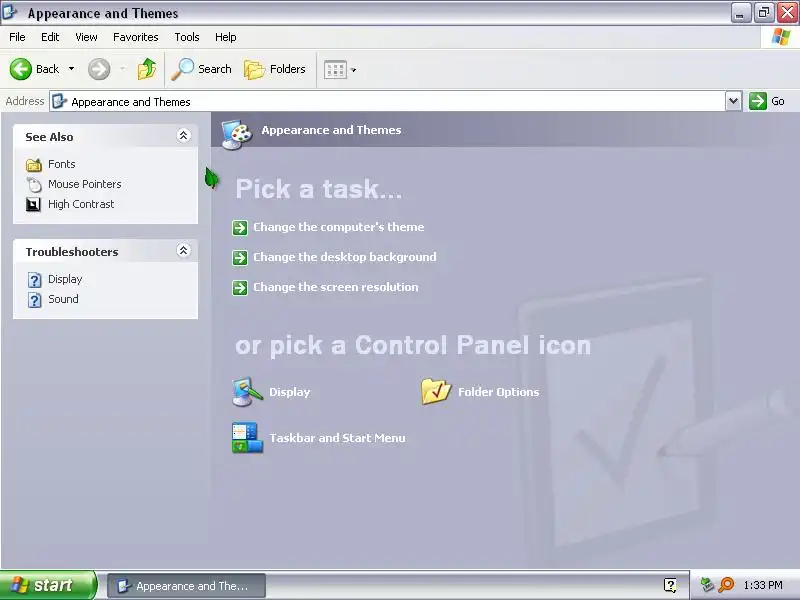Click the Appearance and Themes header icon
The height and width of the screenshot is (600, 800).
click(x=237, y=134)
